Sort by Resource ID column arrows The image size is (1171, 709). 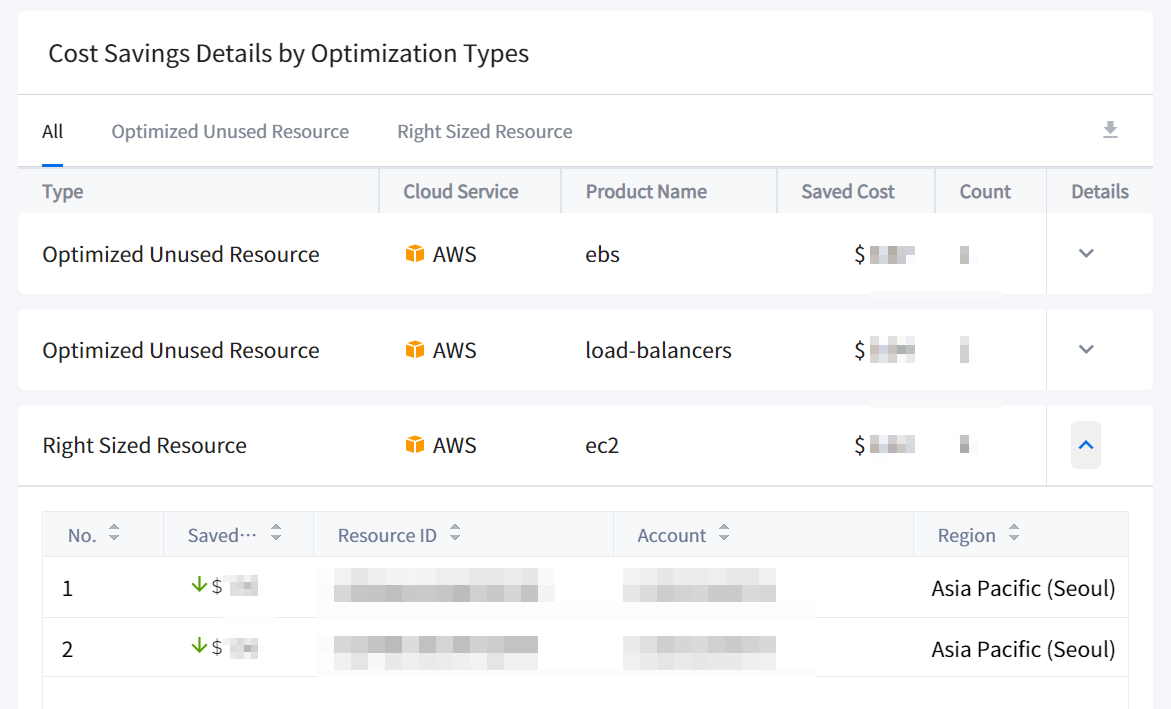pyautogui.click(x=455, y=534)
